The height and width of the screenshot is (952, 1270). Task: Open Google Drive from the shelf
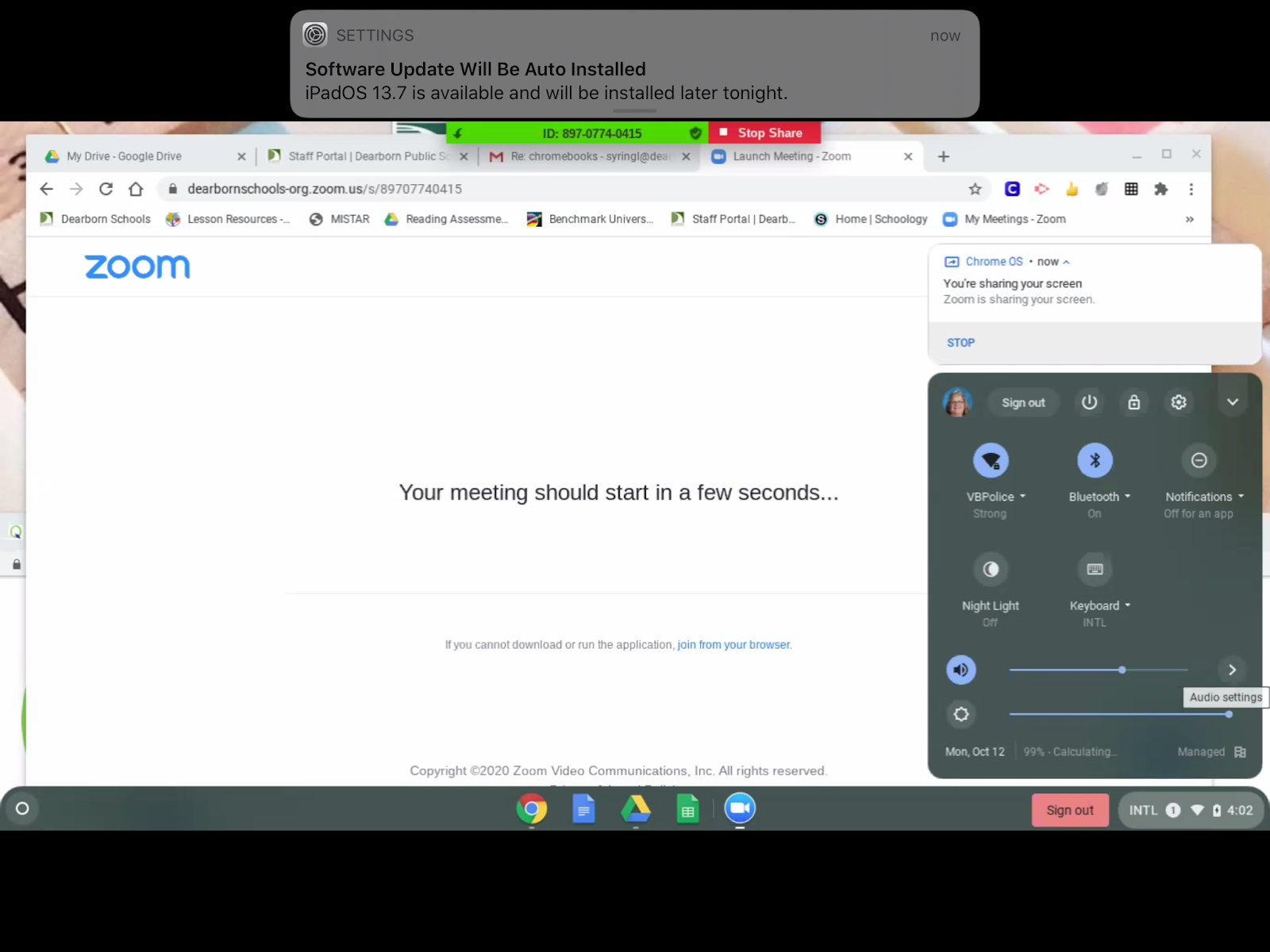636,809
